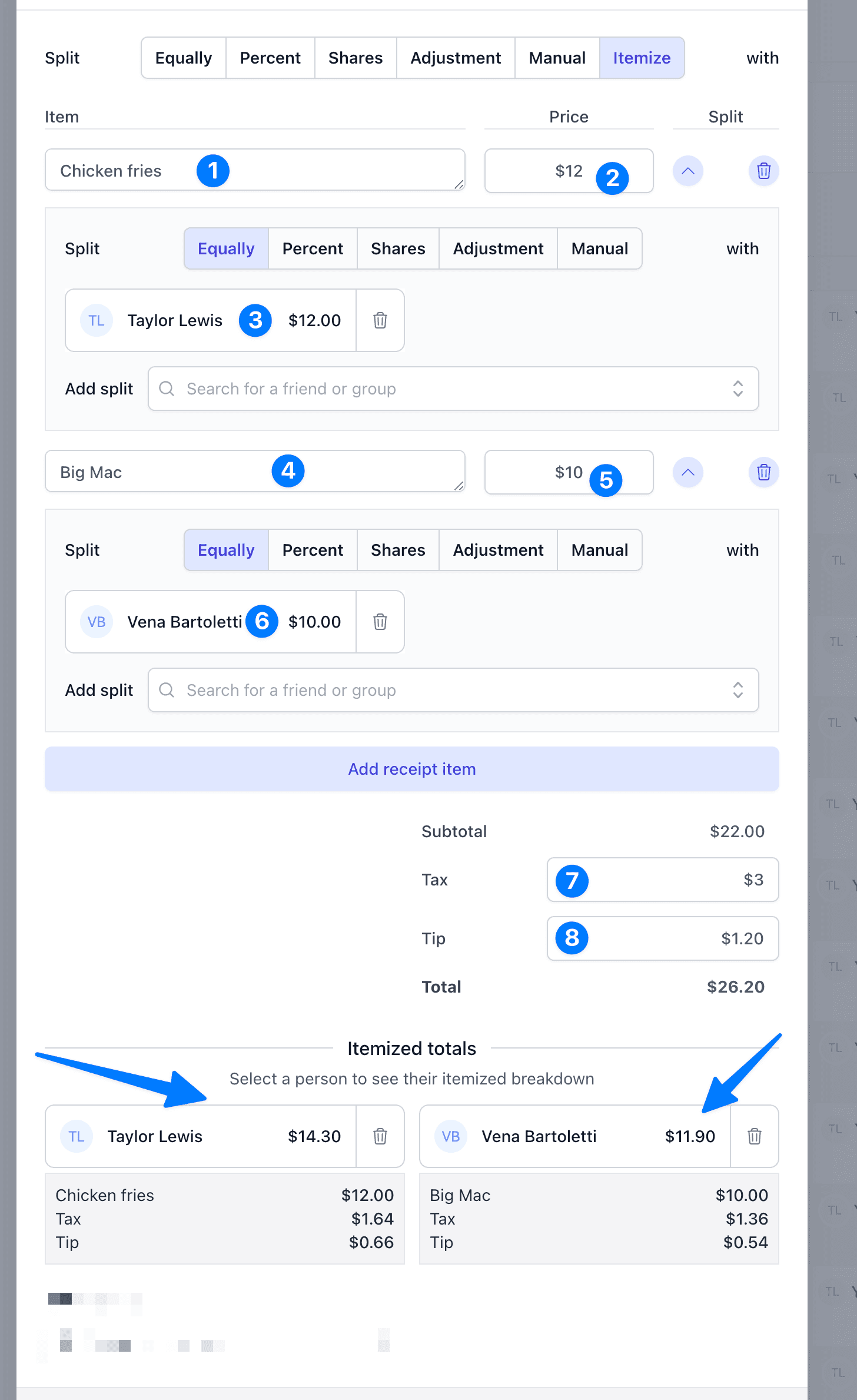Collapse the Big Mac item details
Screen dimensions: 857x1400
687,472
